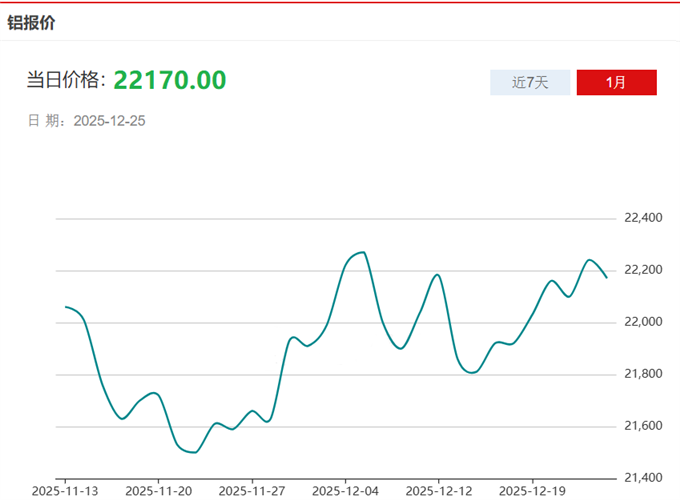Click x-axis label 2025-11-13
Image resolution: width=680 pixels, height=500 pixels.
[x=65, y=491]
